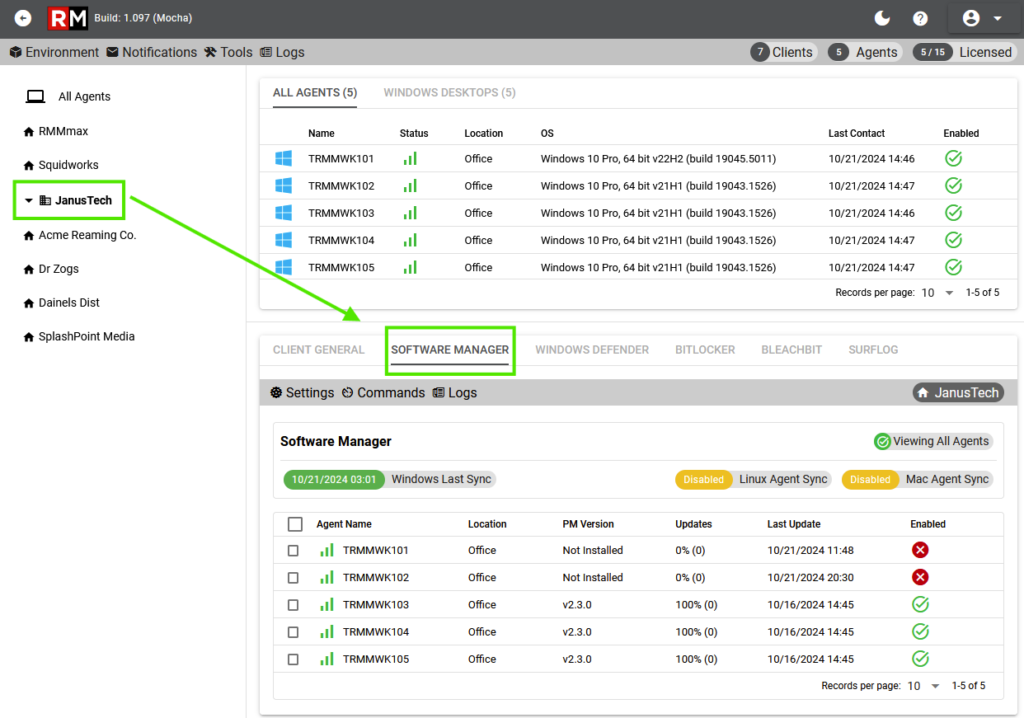The height and width of the screenshot is (718, 1024).
Task: Check the box for TRMMWK102 row
Action: (293, 578)
